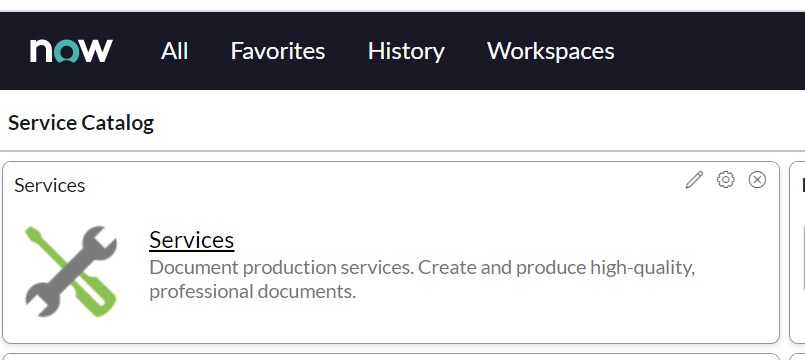Open the History menu

click(x=406, y=51)
